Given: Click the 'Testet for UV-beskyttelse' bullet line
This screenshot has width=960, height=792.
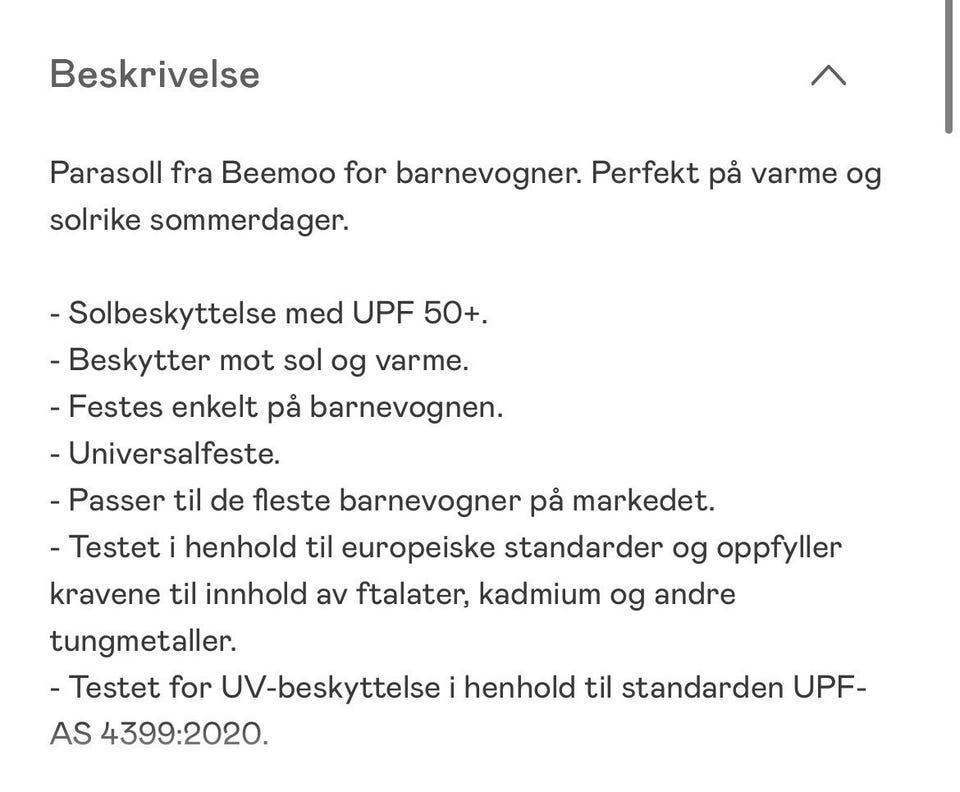Looking at the screenshot, I should point(458,688).
